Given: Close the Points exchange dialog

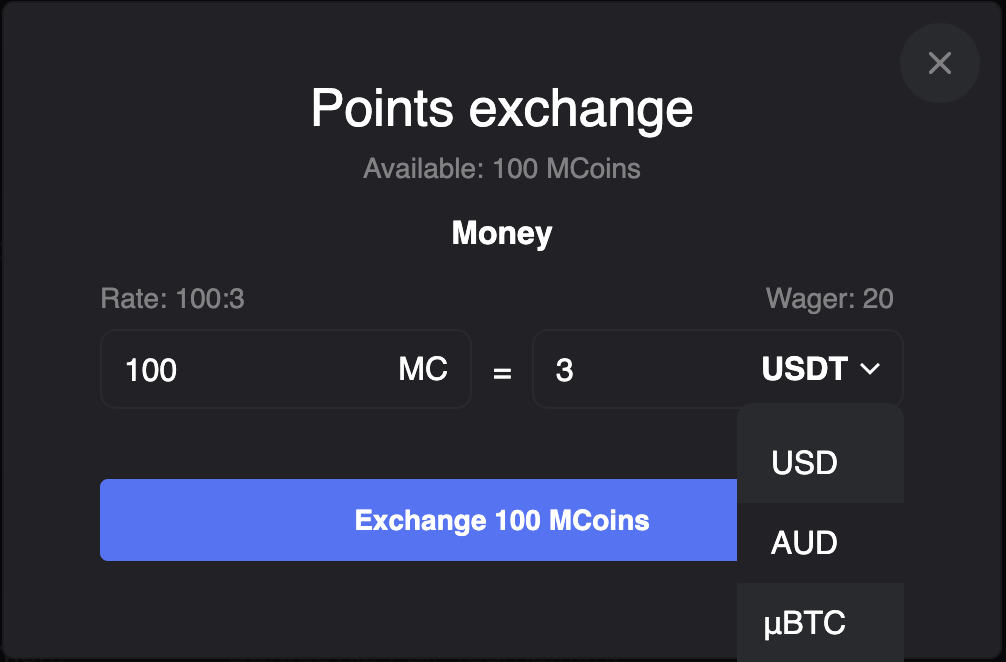Looking at the screenshot, I should 939,64.
